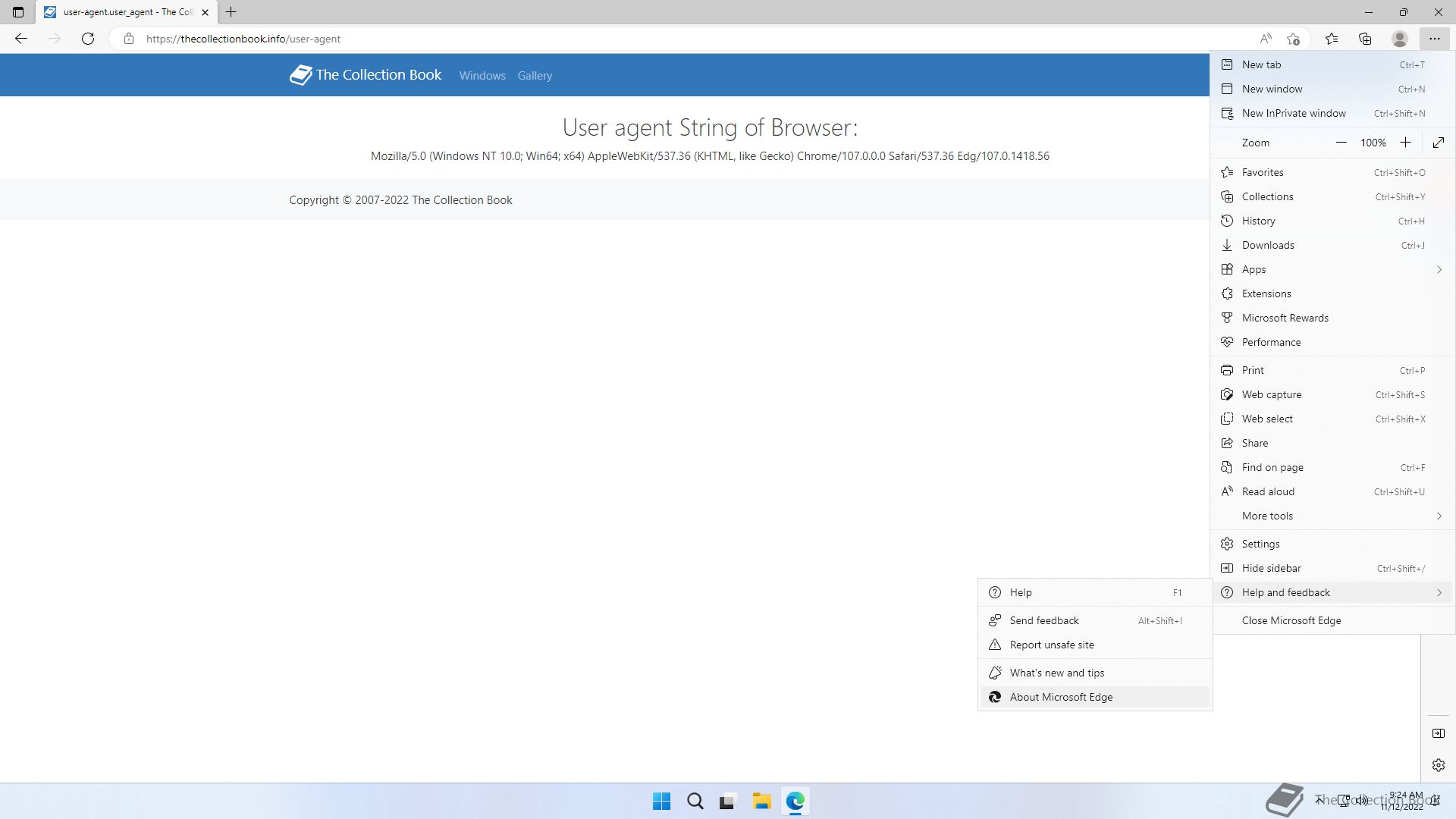Click the sidebar settings gear icon

click(1439, 765)
